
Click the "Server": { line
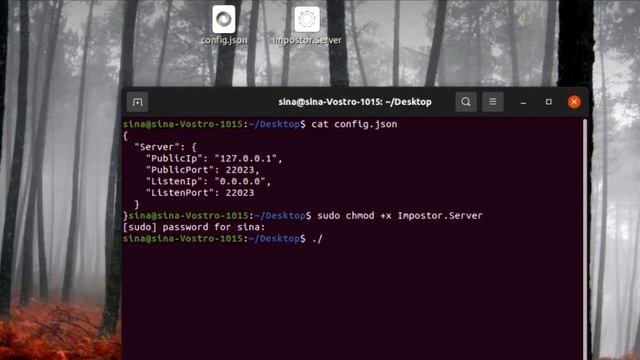pos(165,147)
